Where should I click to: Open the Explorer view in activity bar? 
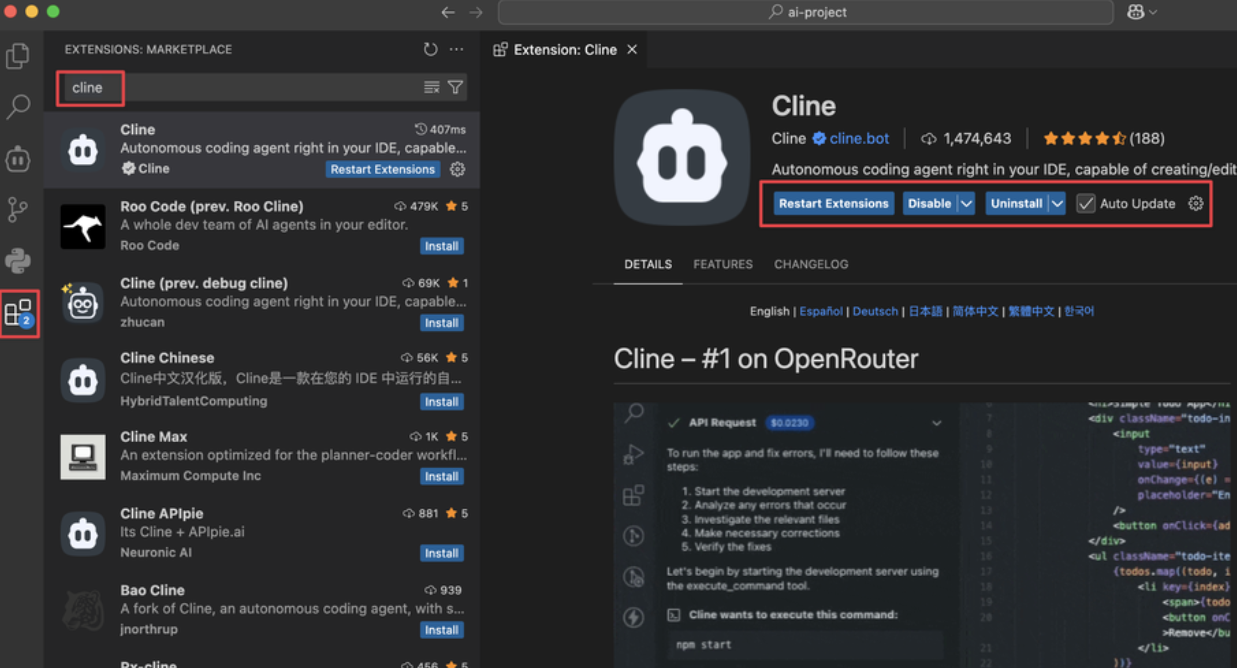(18, 56)
